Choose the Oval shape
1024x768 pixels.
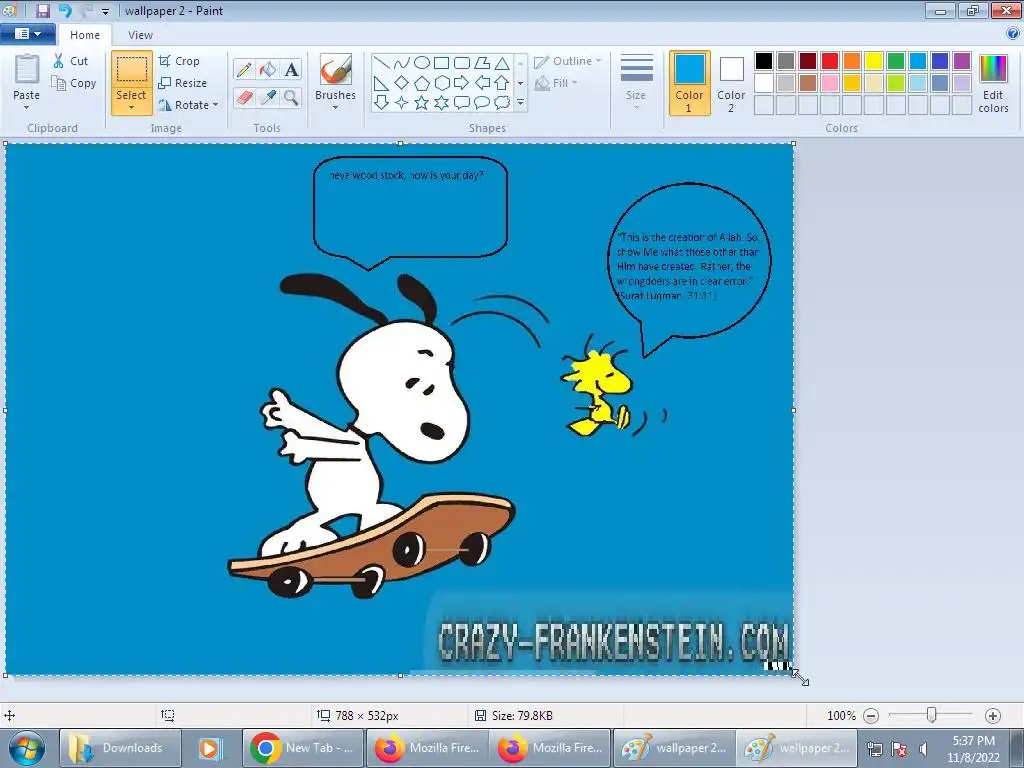(422, 63)
